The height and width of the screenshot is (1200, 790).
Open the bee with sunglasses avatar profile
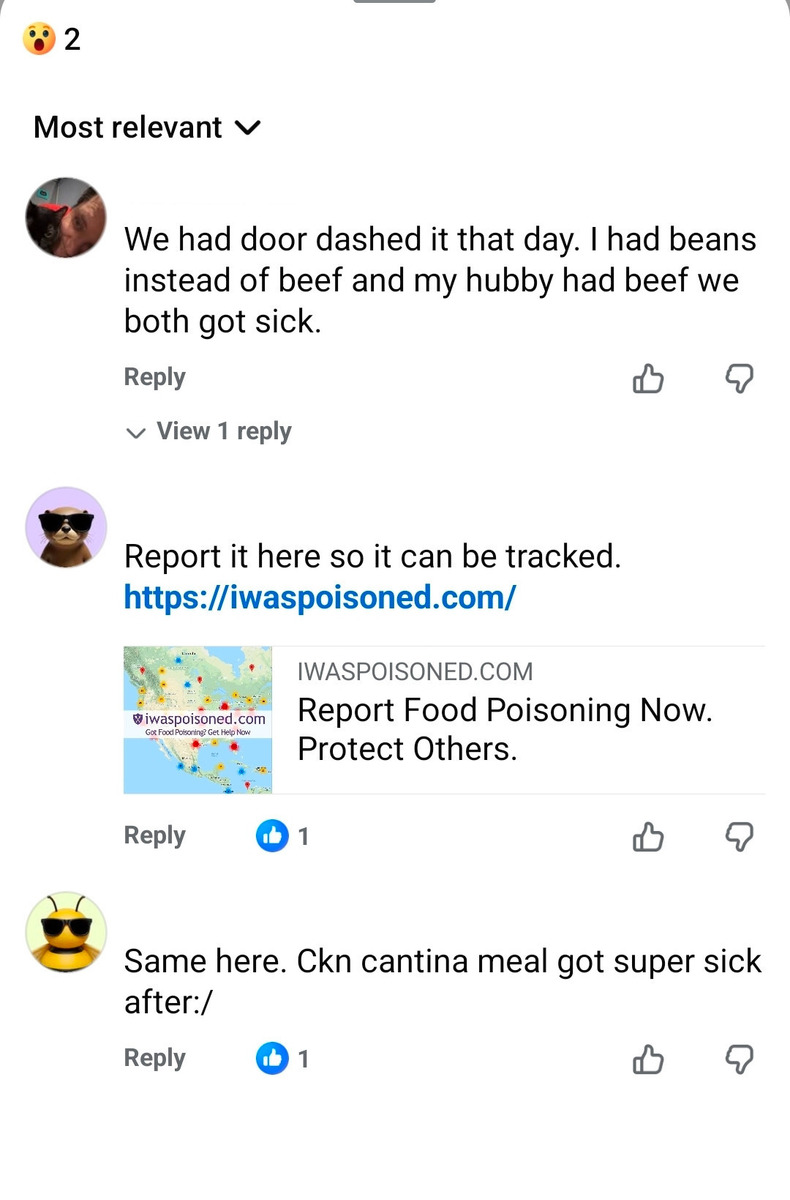pyautogui.click(x=66, y=931)
